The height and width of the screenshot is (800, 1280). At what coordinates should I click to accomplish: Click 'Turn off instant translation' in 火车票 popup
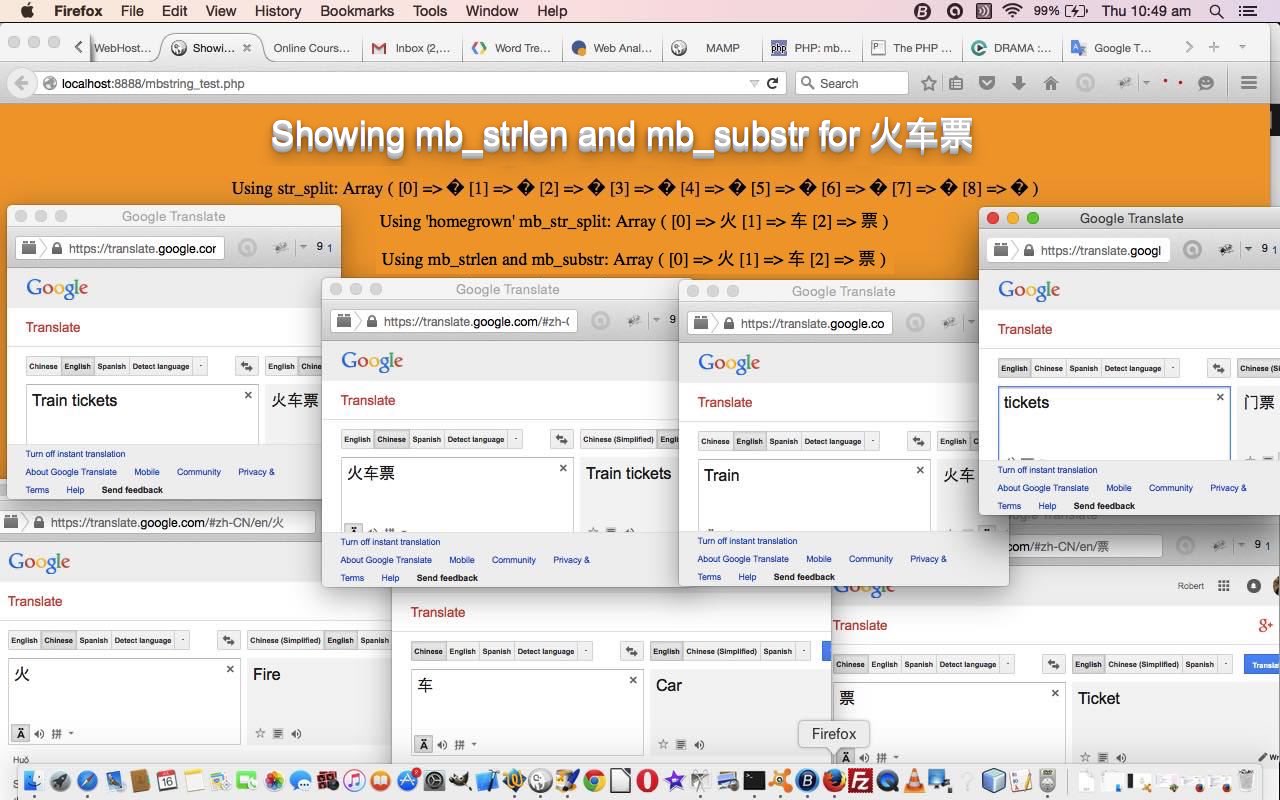pos(390,542)
